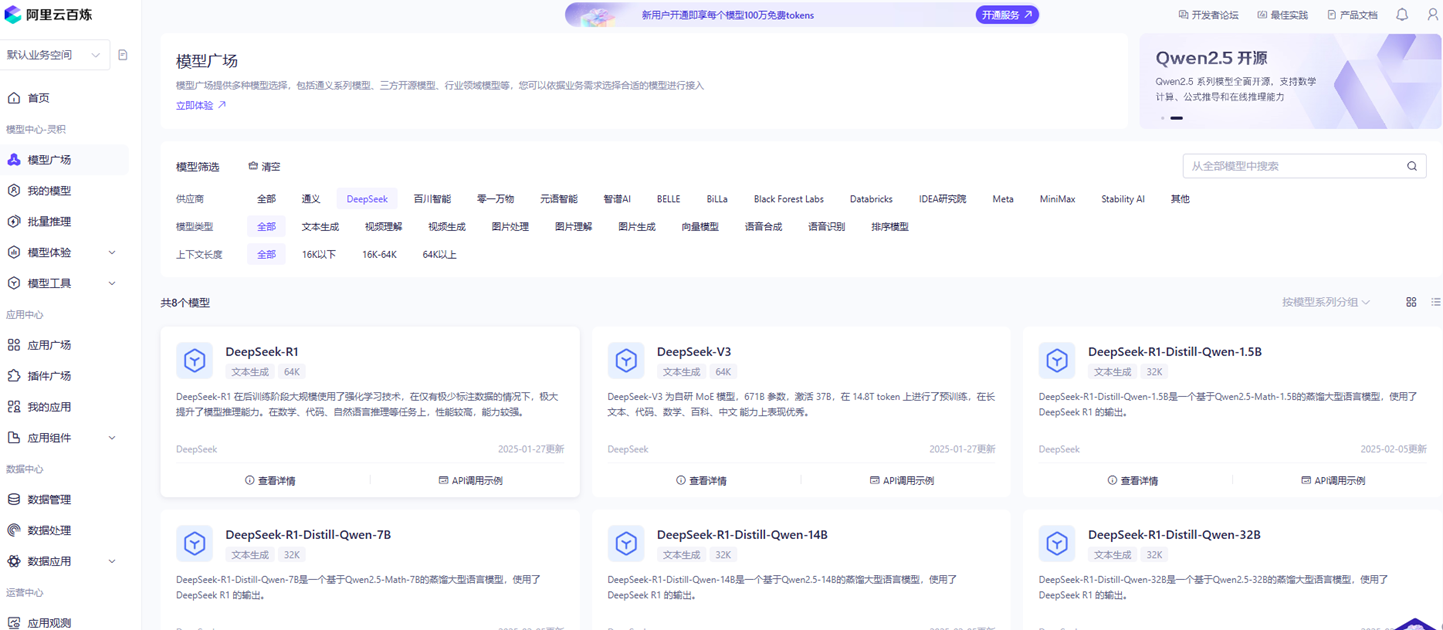
Task: Select 其他 supplier filter
Action: click(1180, 199)
